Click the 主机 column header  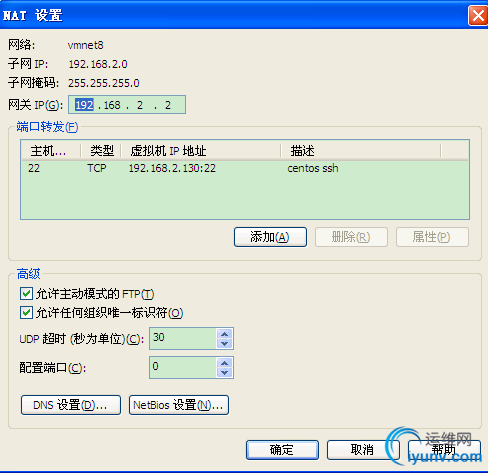(x=51, y=151)
